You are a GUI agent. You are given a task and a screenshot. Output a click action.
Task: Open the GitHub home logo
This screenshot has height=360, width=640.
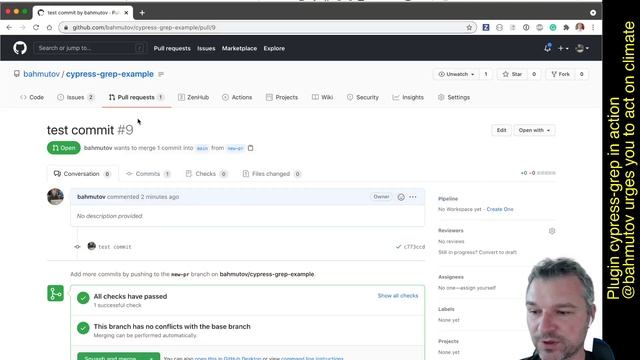click(x=20, y=48)
